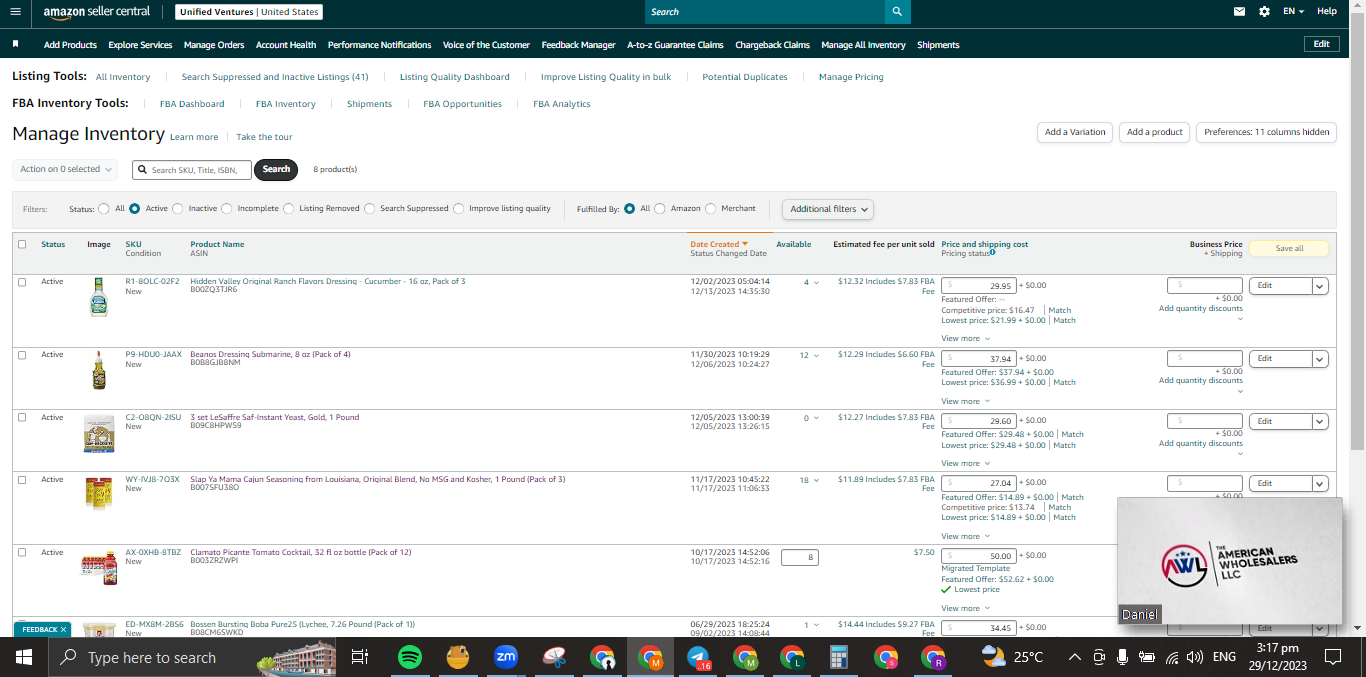Open the Feedback Manager menu item

click(x=579, y=45)
